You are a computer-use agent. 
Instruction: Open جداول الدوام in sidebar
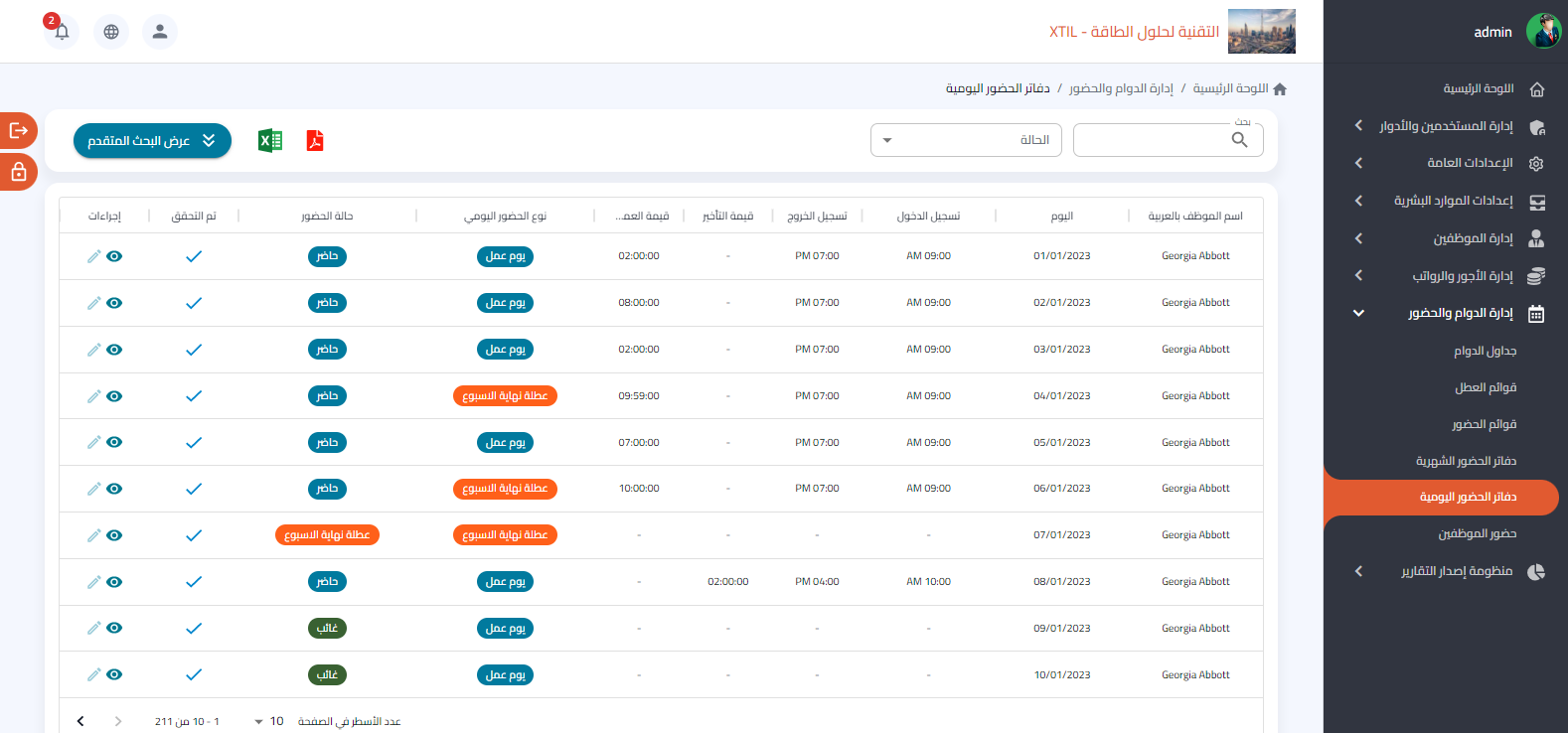[1485, 351]
